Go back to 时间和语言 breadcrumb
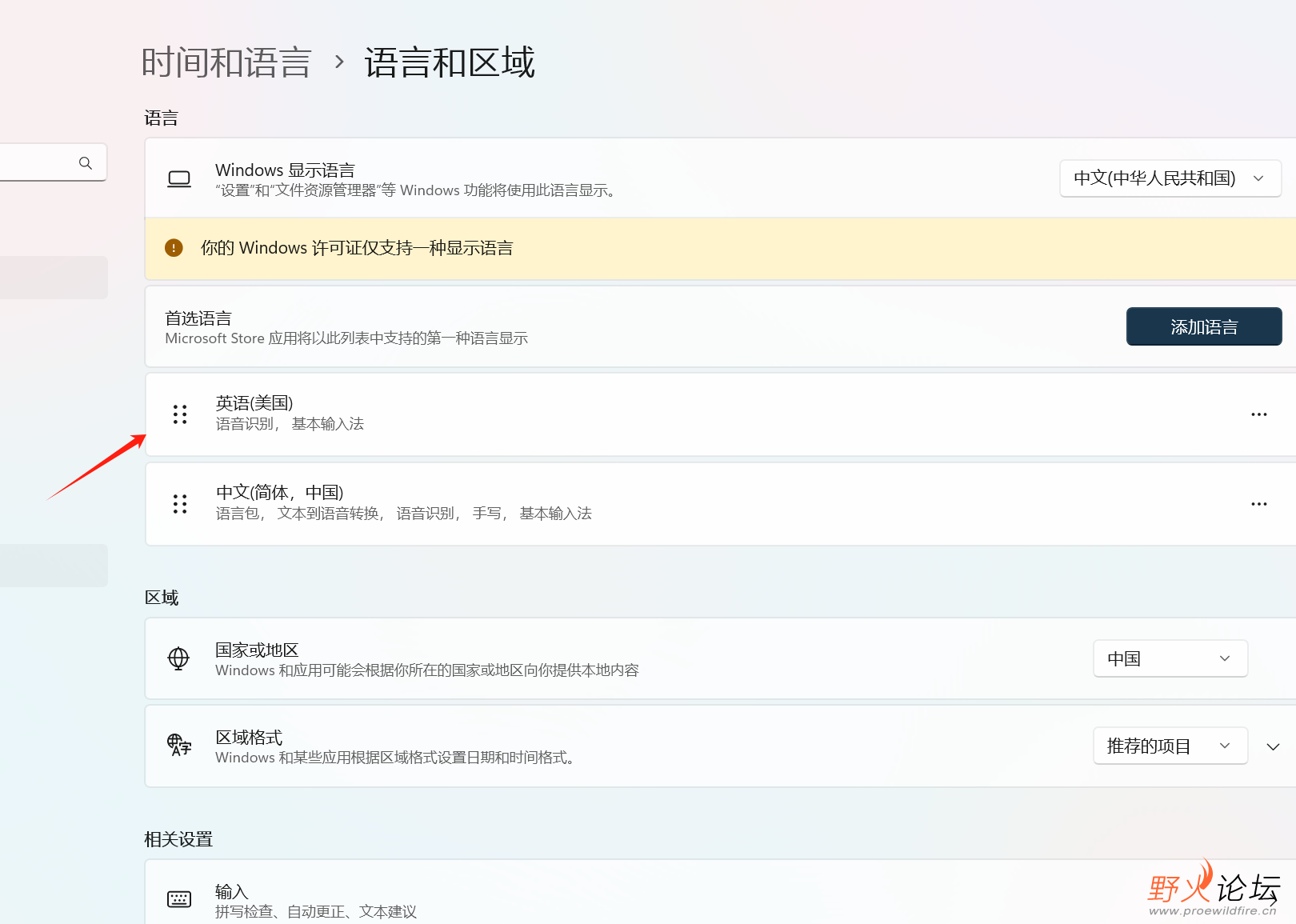The height and width of the screenshot is (924, 1296). (226, 62)
